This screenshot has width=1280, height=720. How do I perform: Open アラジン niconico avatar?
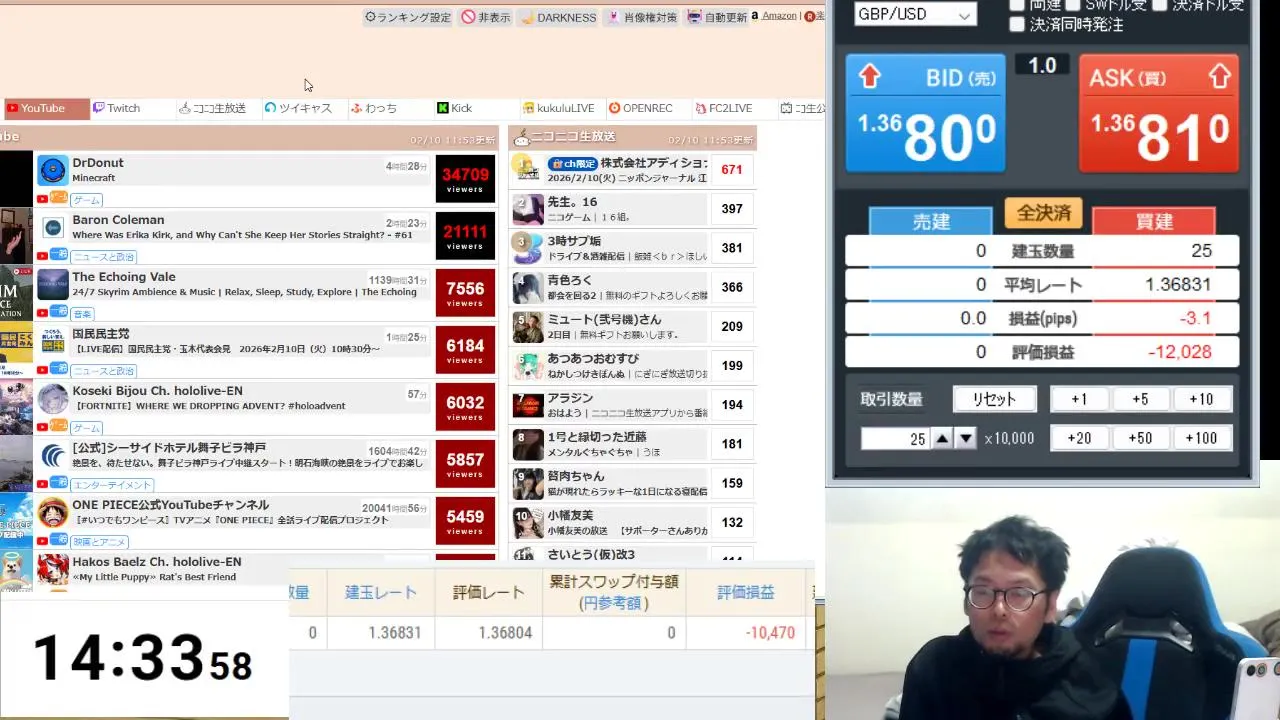527,405
